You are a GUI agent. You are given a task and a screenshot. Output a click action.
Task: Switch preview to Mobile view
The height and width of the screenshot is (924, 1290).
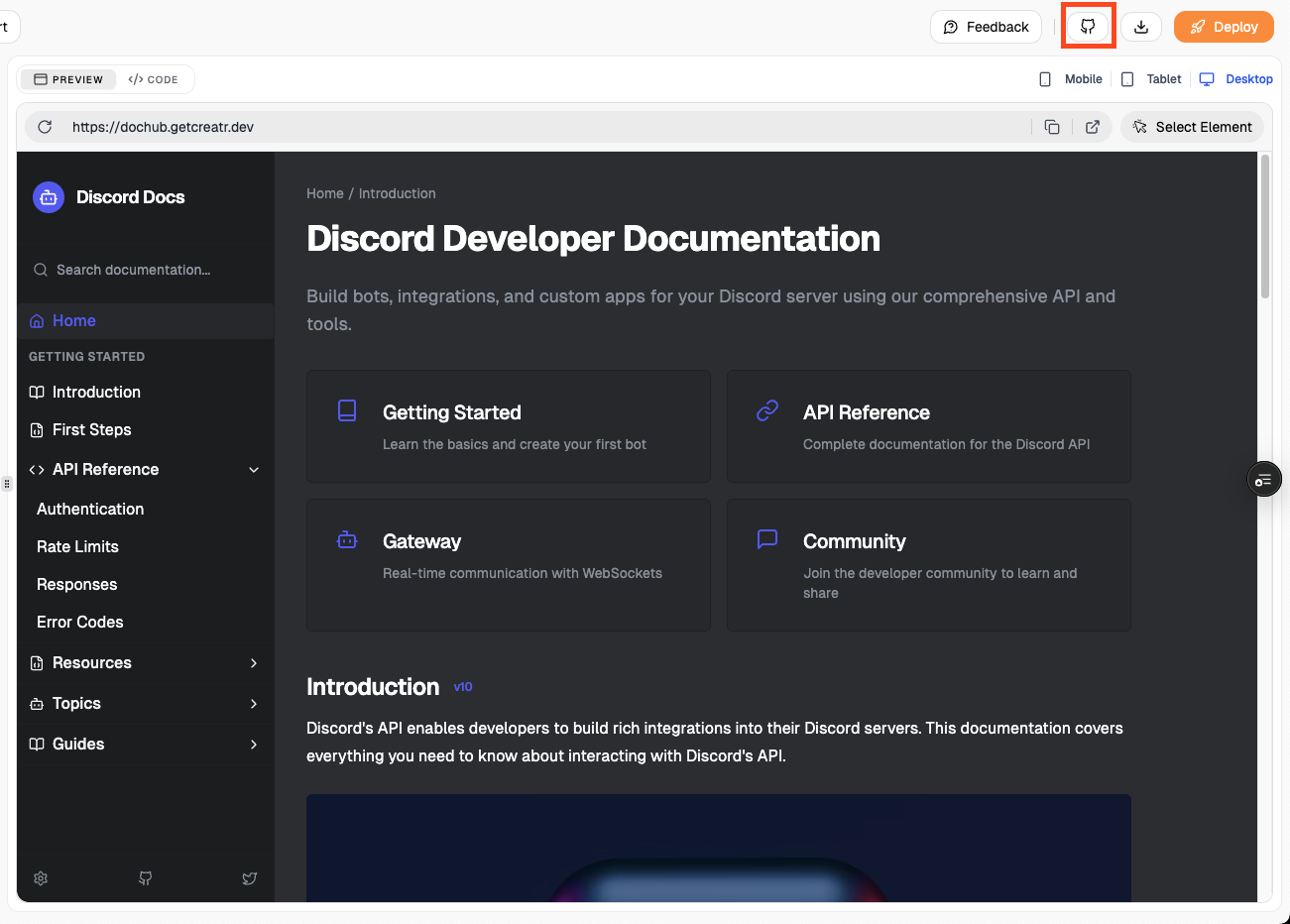(1072, 78)
